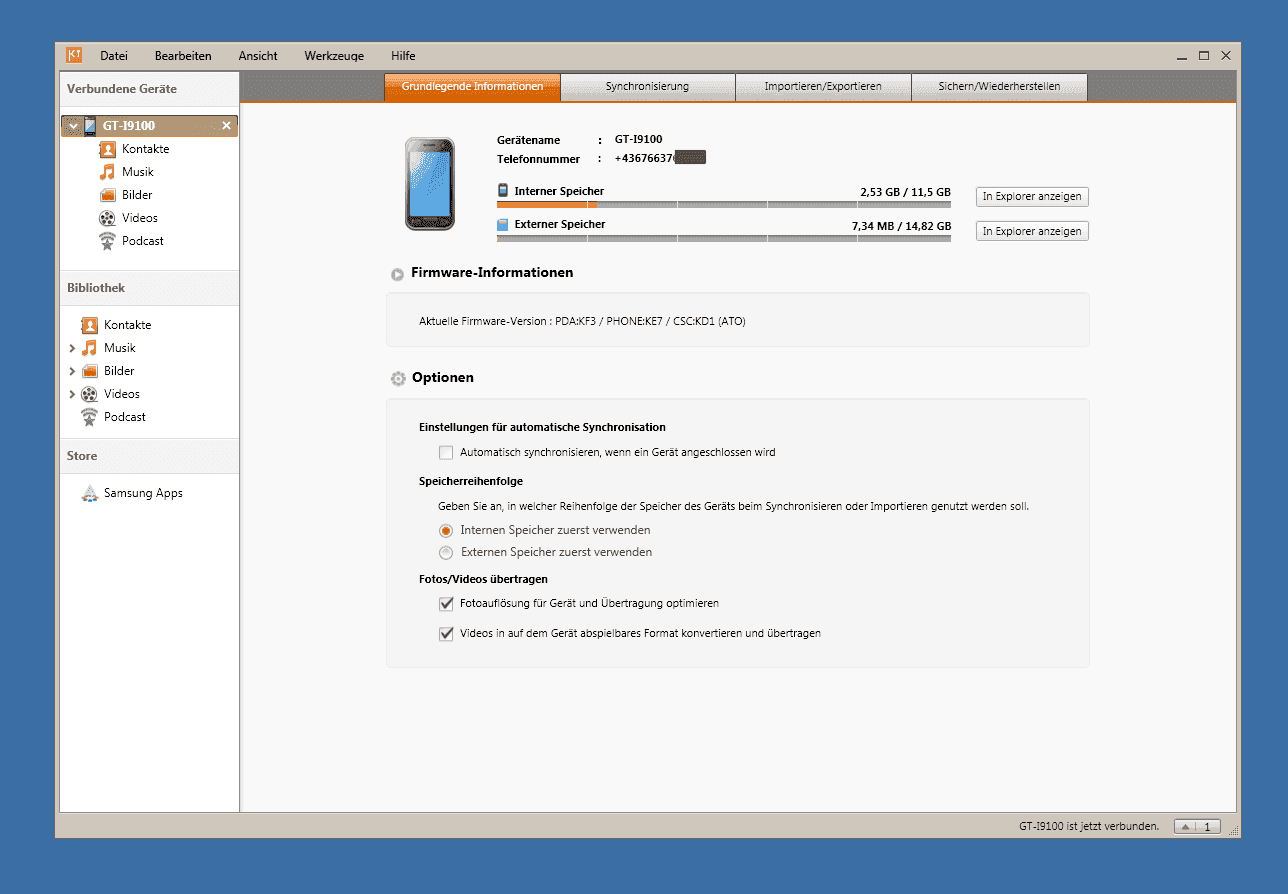The height and width of the screenshot is (894, 1288).
Task: Expand Bilder in Bibliothek
Action: (x=72, y=371)
